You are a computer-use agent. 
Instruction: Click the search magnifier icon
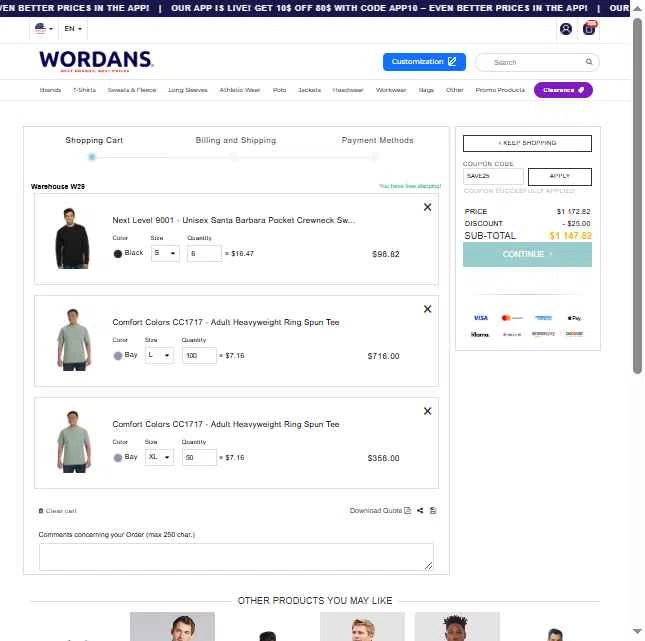click(589, 62)
